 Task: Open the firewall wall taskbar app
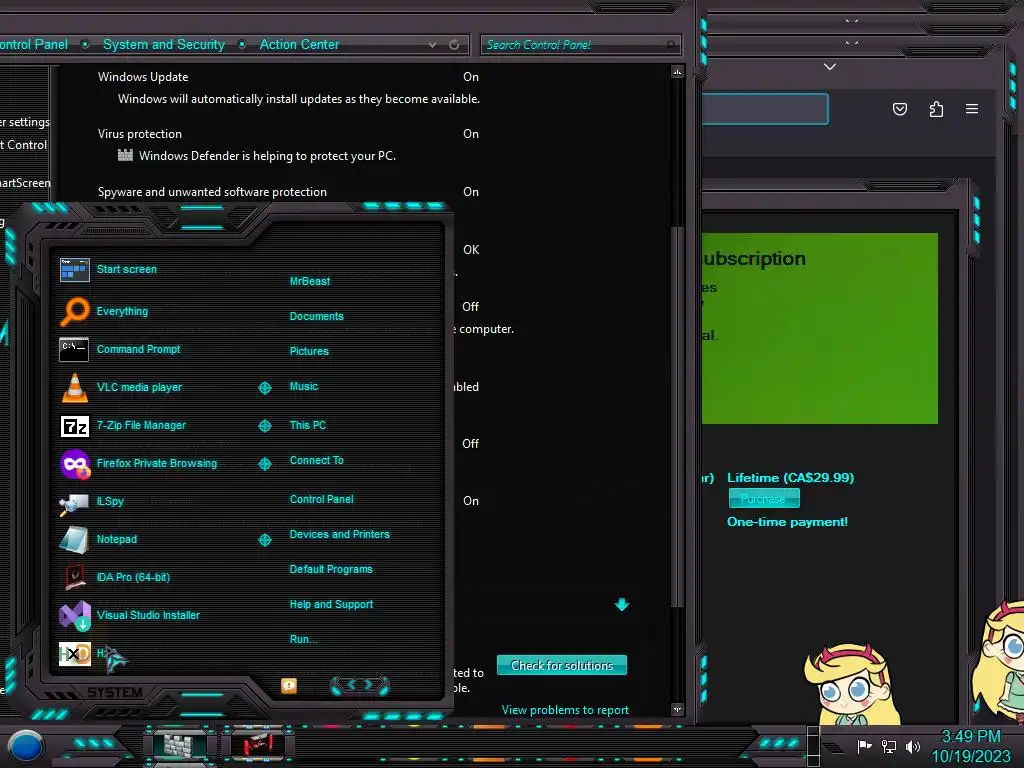coord(180,744)
